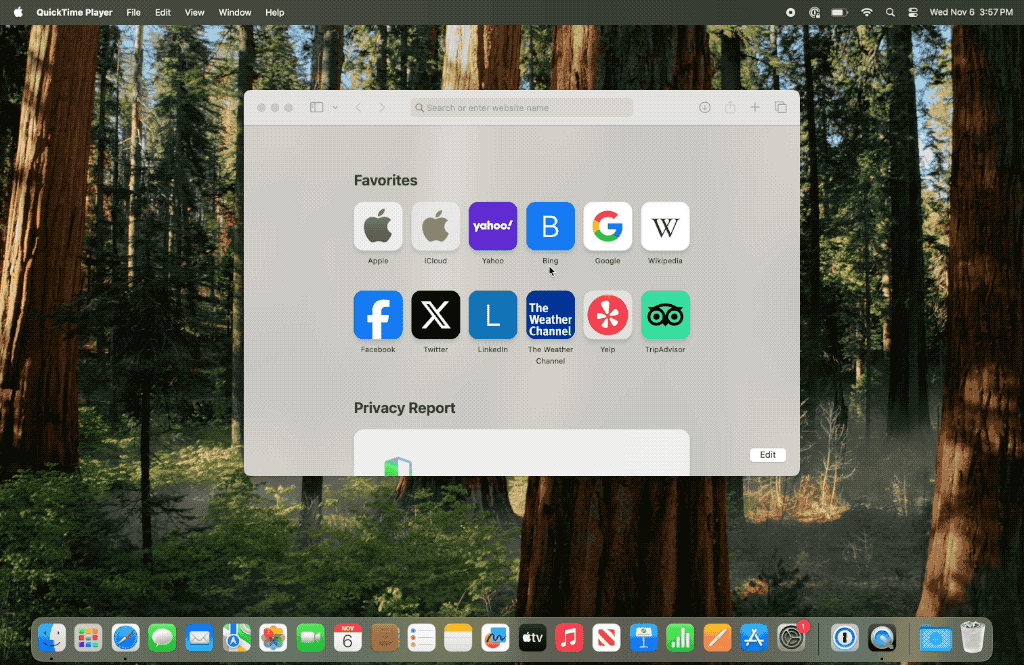Open Pages from the Dock
Image resolution: width=1024 pixels, height=665 pixels.
pyautogui.click(x=717, y=638)
